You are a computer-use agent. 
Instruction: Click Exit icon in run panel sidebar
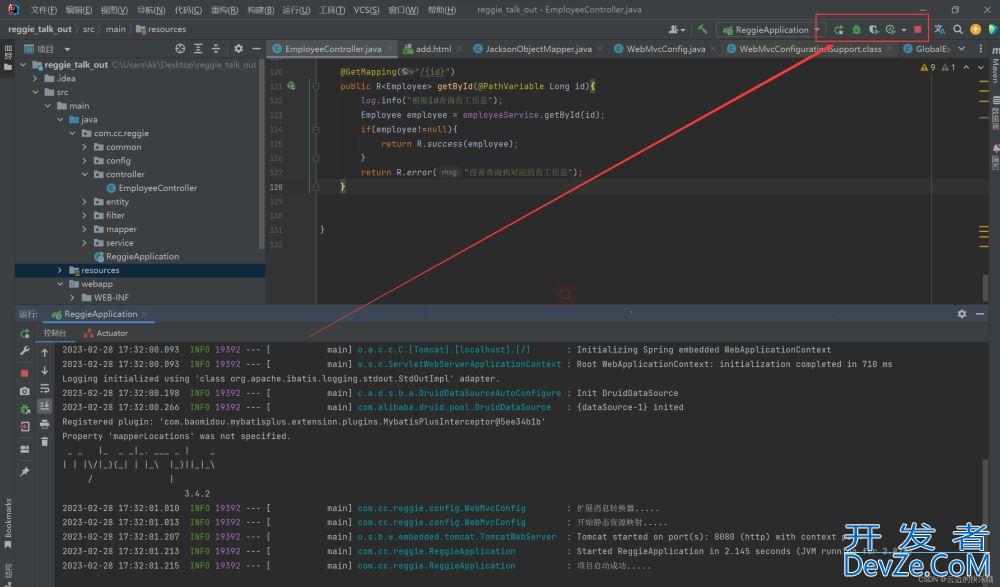click(25, 427)
